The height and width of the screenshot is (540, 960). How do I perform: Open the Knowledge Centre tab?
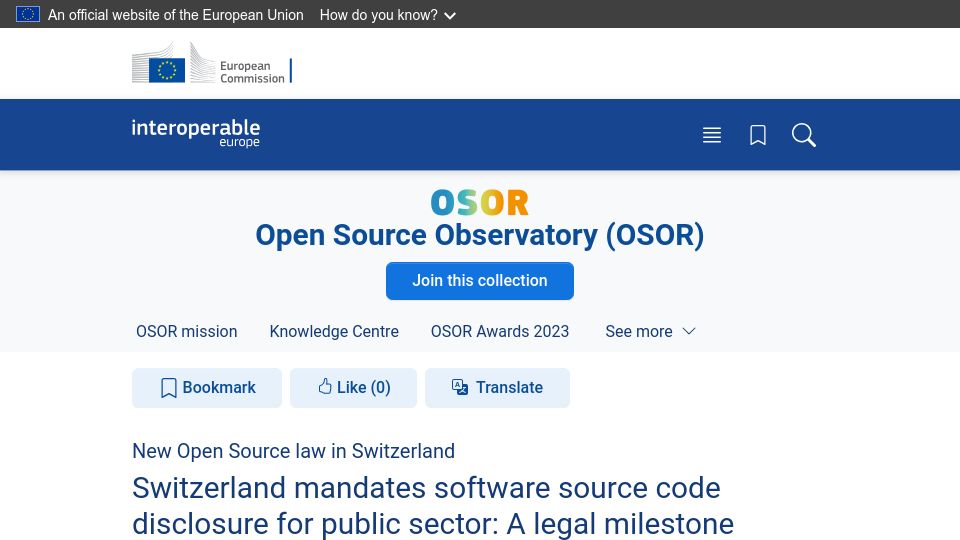point(334,331)
